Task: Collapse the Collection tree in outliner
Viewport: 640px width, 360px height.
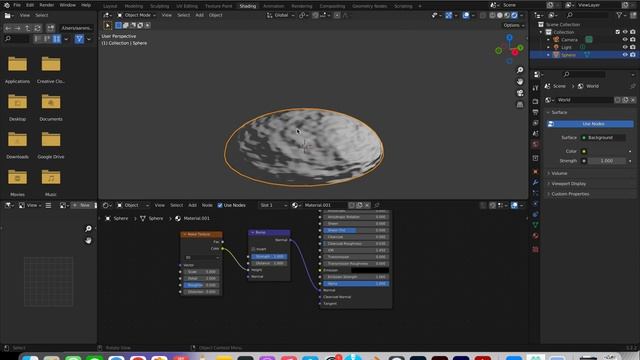Action: [541, 32]
